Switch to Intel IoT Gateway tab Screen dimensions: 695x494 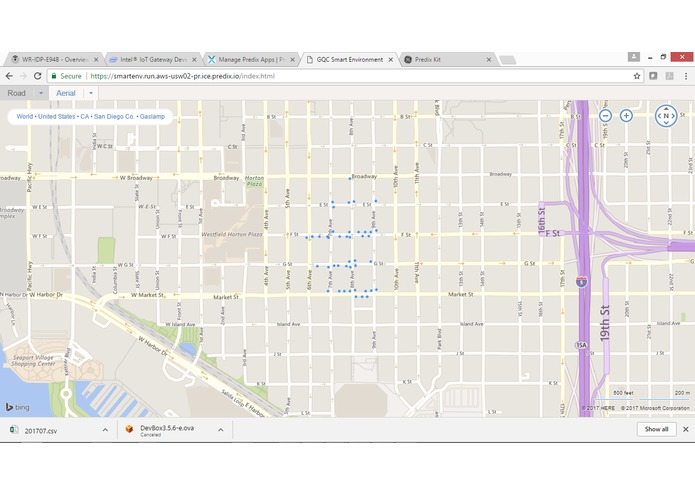coord(151,59)
